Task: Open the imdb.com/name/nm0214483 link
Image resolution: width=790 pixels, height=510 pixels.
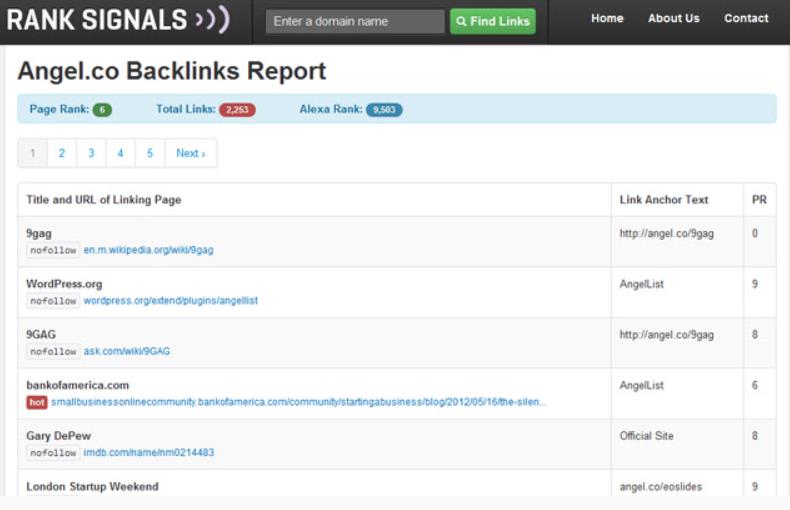Action: [x=149, y=453]
